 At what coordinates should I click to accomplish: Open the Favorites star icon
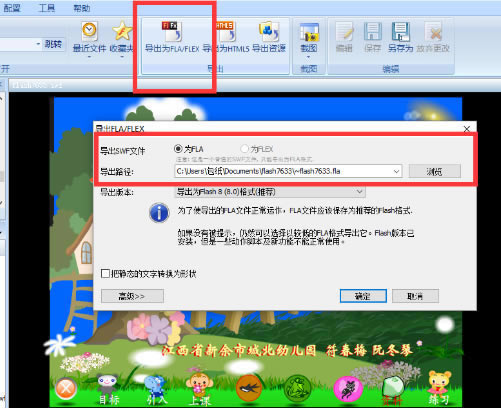coord(122,31)
